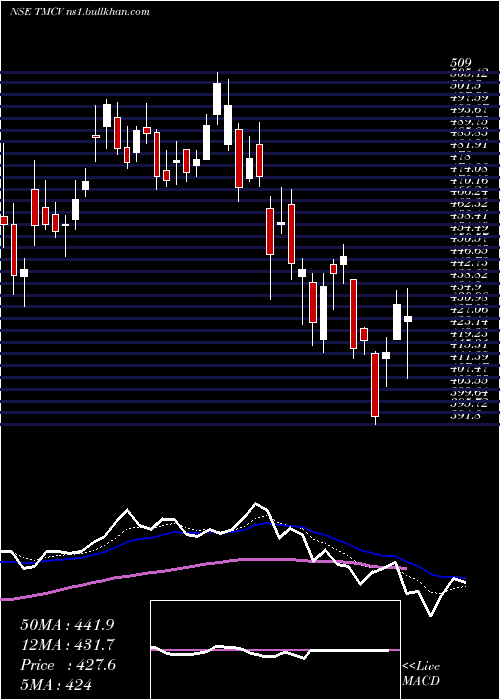Click inside the MACD indicator panel
Image resolution: width=500 pixels, height=700 pixels.
click(275, 650)
